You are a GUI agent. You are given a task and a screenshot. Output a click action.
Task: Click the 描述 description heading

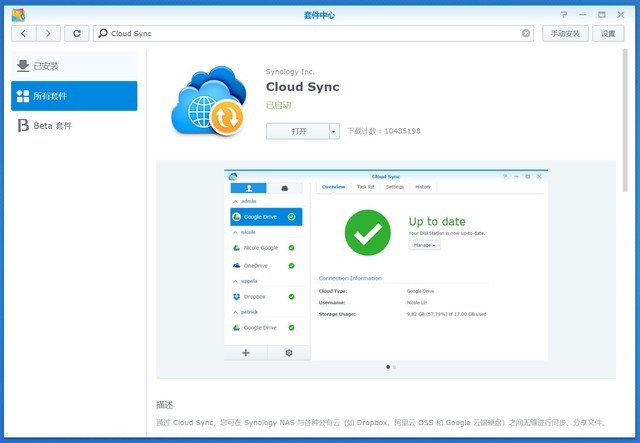[x=164, y=405]
